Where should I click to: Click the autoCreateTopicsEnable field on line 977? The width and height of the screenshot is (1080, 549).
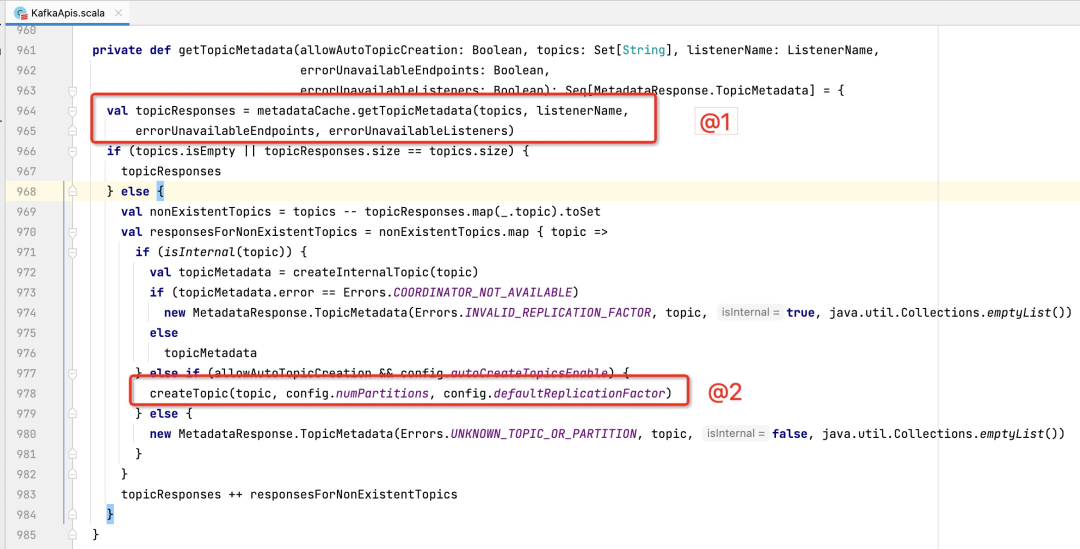click(x=530, y=373)
